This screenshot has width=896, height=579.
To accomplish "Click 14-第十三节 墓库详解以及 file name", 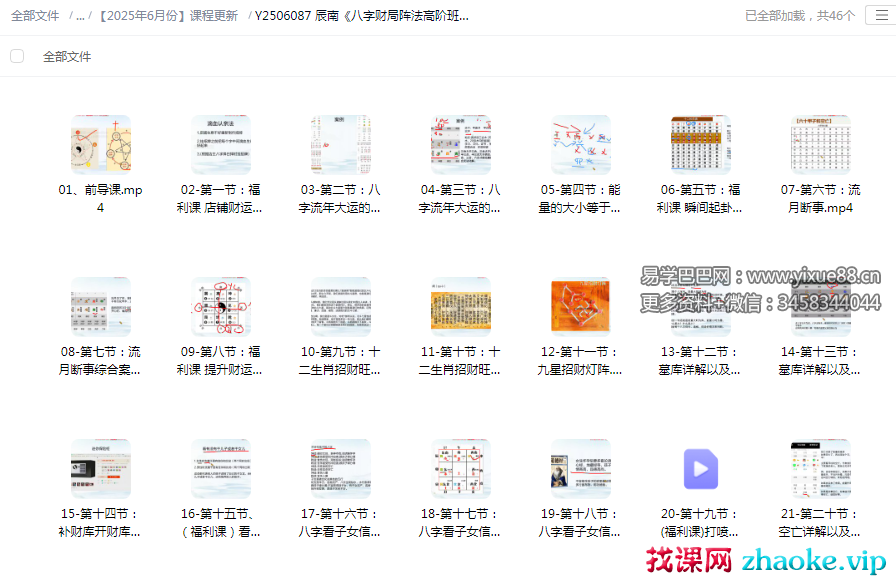I will (820, 360).
